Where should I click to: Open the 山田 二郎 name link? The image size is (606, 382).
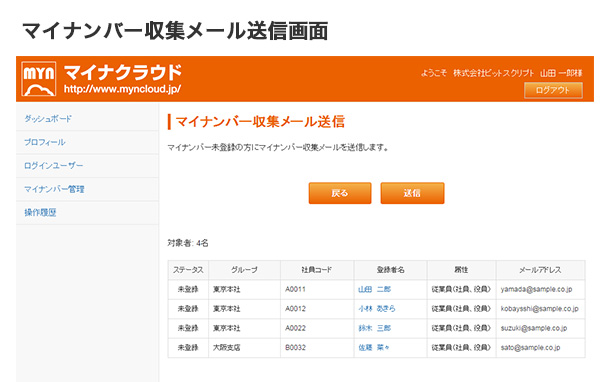(x=374, y=289)
